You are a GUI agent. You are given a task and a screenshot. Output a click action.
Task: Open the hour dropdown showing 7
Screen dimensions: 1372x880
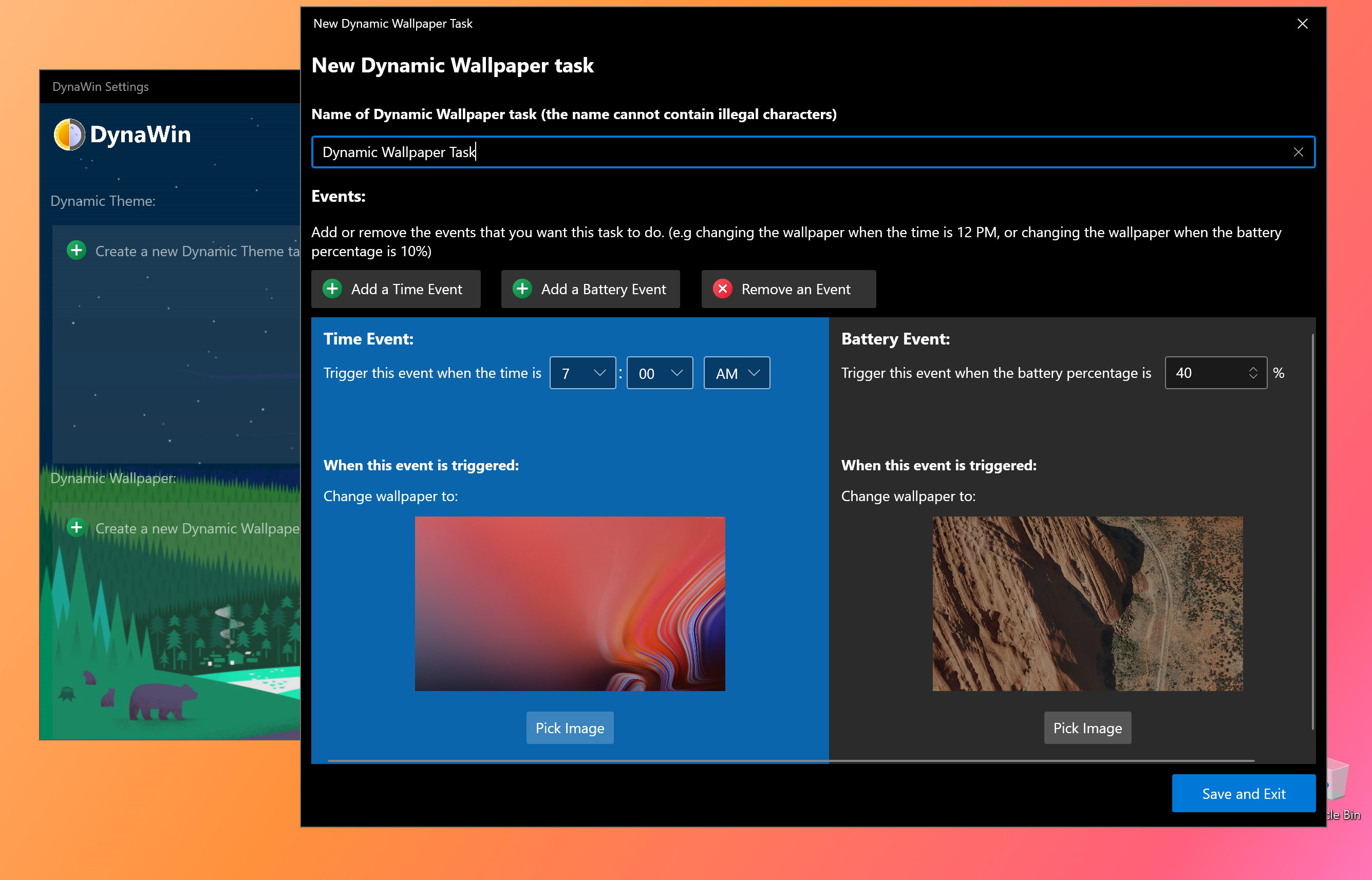[x=582, y=373]
